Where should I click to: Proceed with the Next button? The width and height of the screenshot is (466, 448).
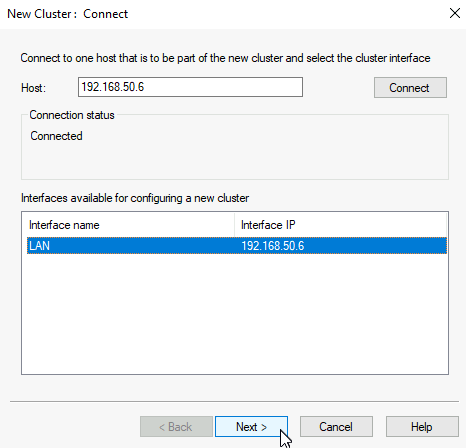251,427
